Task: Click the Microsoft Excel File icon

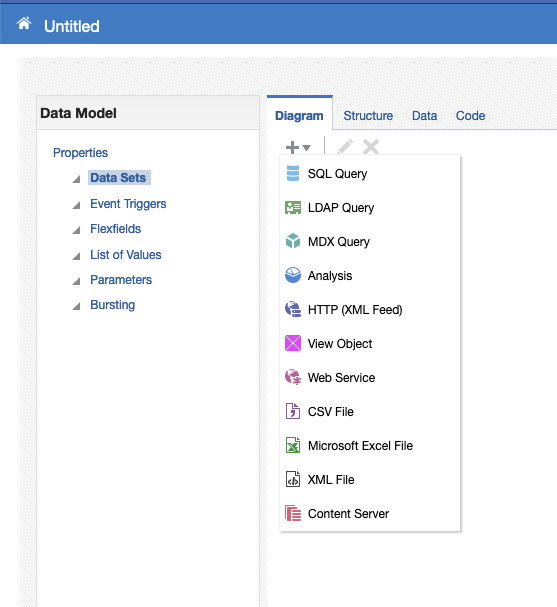Action: tap(293, 445)
